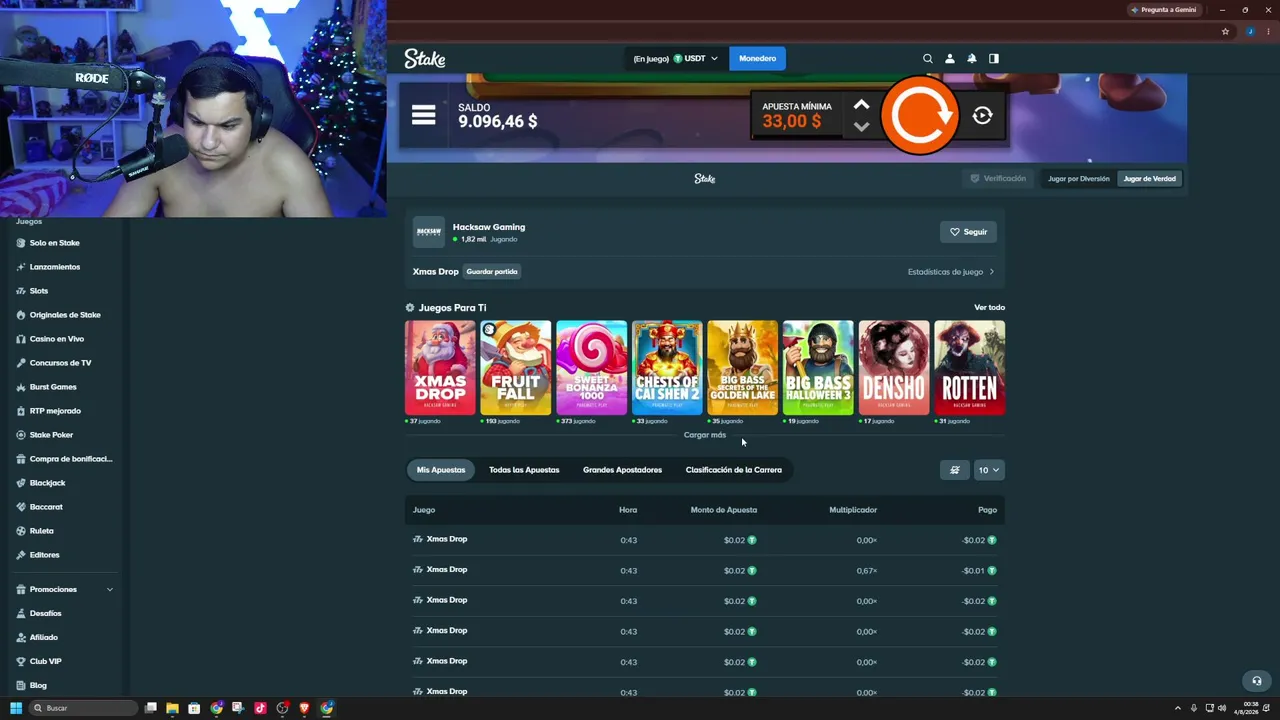Screen dimensions: 1280x720
Task: Click Cargar más to load more games
Action: (x=705, y=436)
